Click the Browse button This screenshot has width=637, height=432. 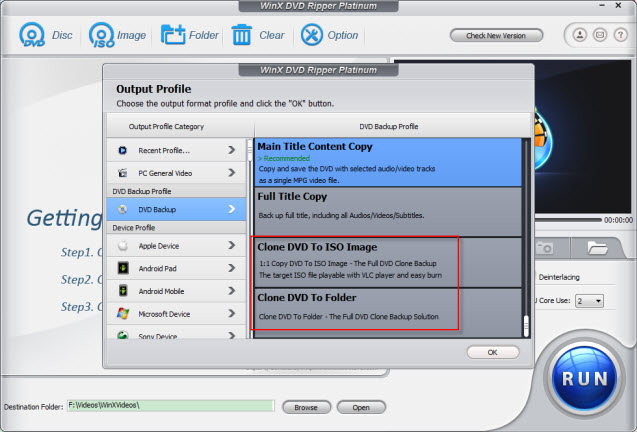click(306, 407)
